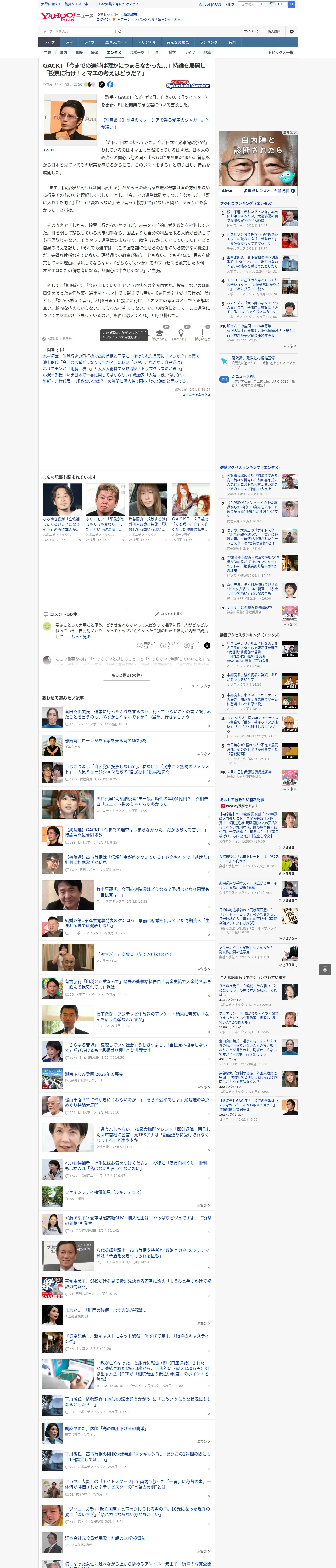Share the article on X

tap(102, 85)
